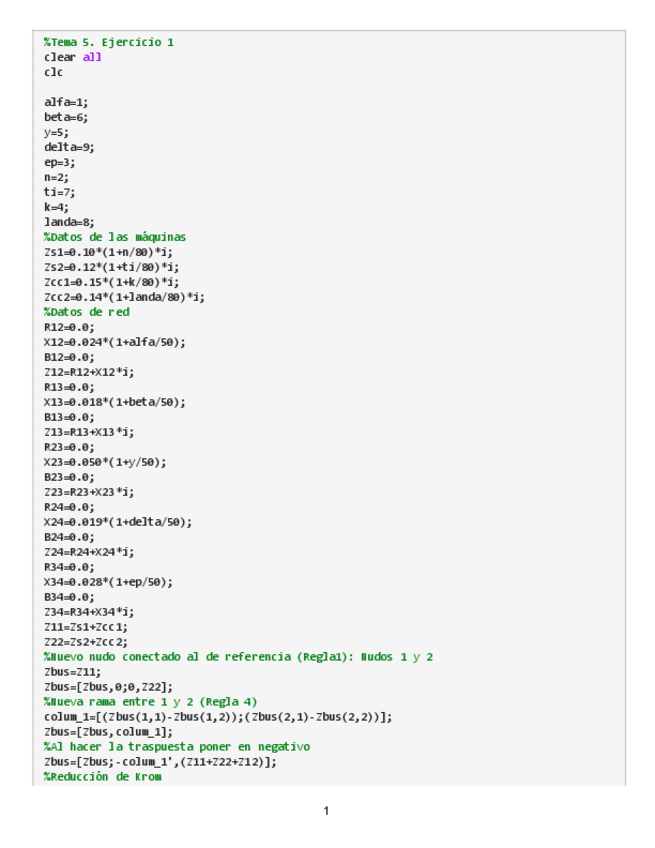Click the page number 1 footer
Image resolution: width=655 pixels, height=848 pixels.
pyautogui.click(x=326, y=811)
